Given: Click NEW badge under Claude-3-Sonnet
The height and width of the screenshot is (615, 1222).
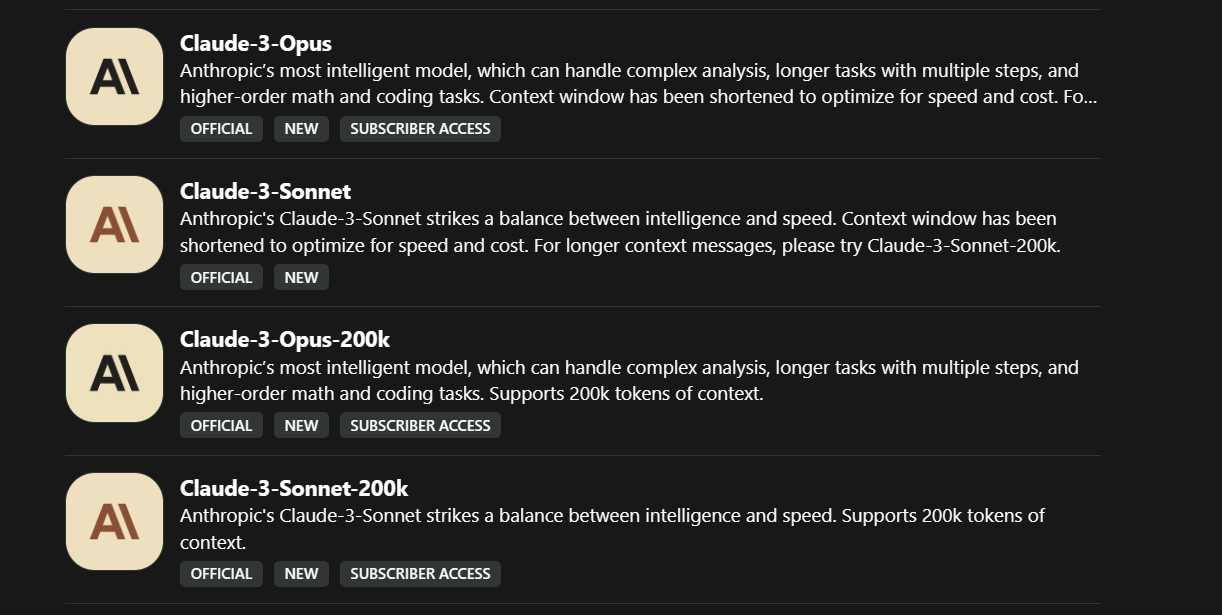Looking at the screenshot, I should pyautogui.click(x=301, y=277).
